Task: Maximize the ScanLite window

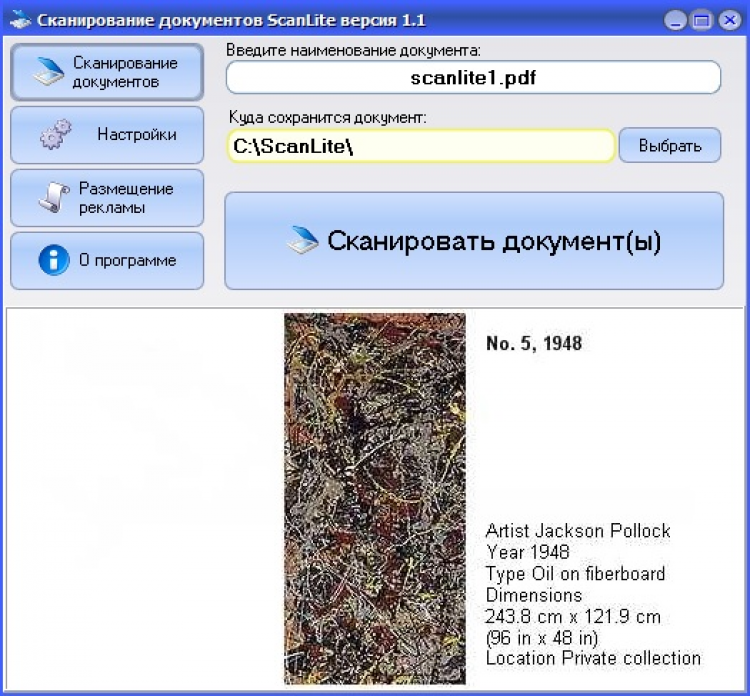Action: click(701, 20)
